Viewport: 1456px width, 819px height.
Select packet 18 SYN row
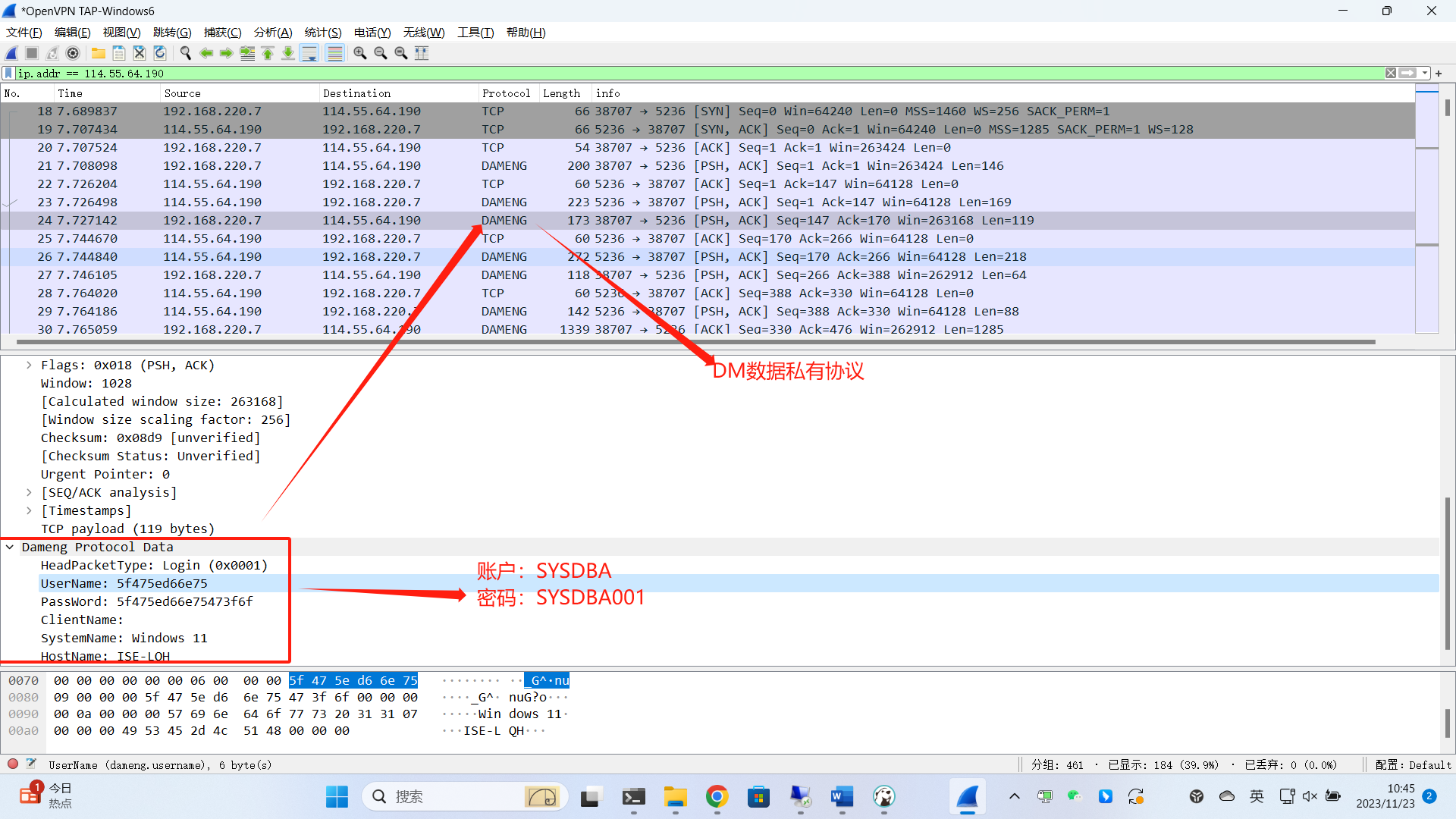pos(708,111)
